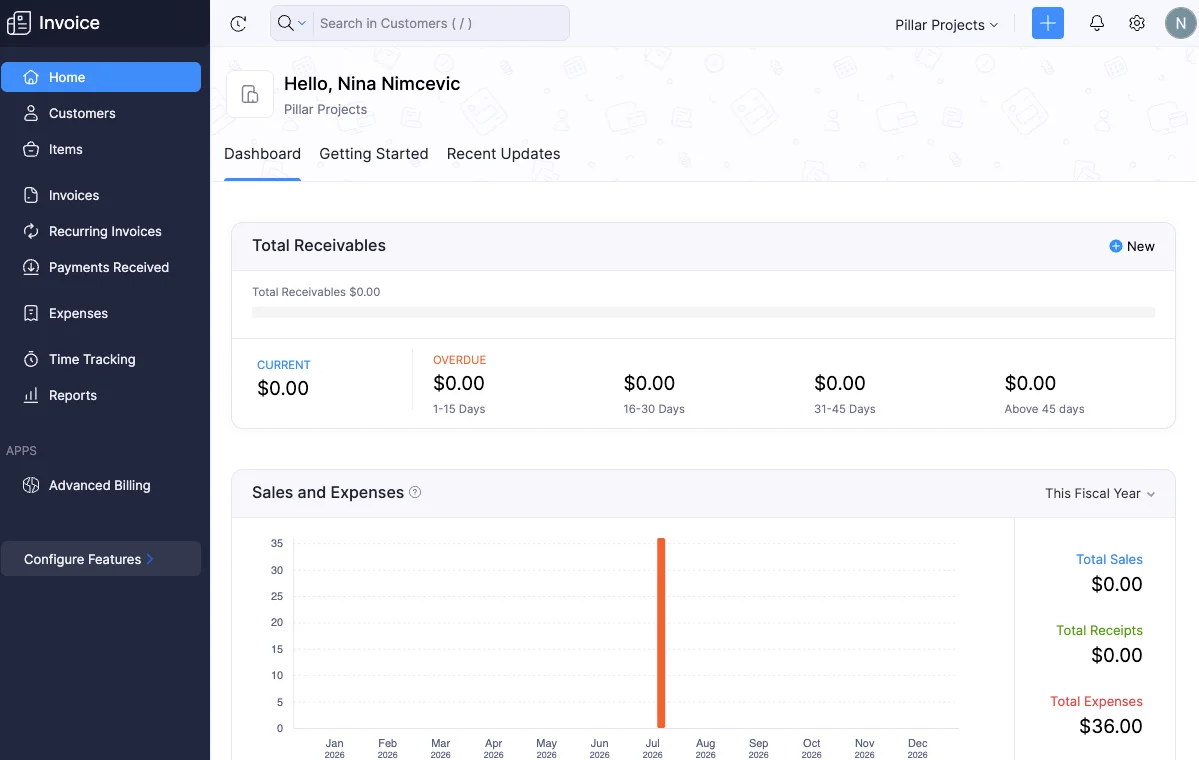1199x760 pixels.
Task: Click the Total Sales label
Action: [1110, 559]
